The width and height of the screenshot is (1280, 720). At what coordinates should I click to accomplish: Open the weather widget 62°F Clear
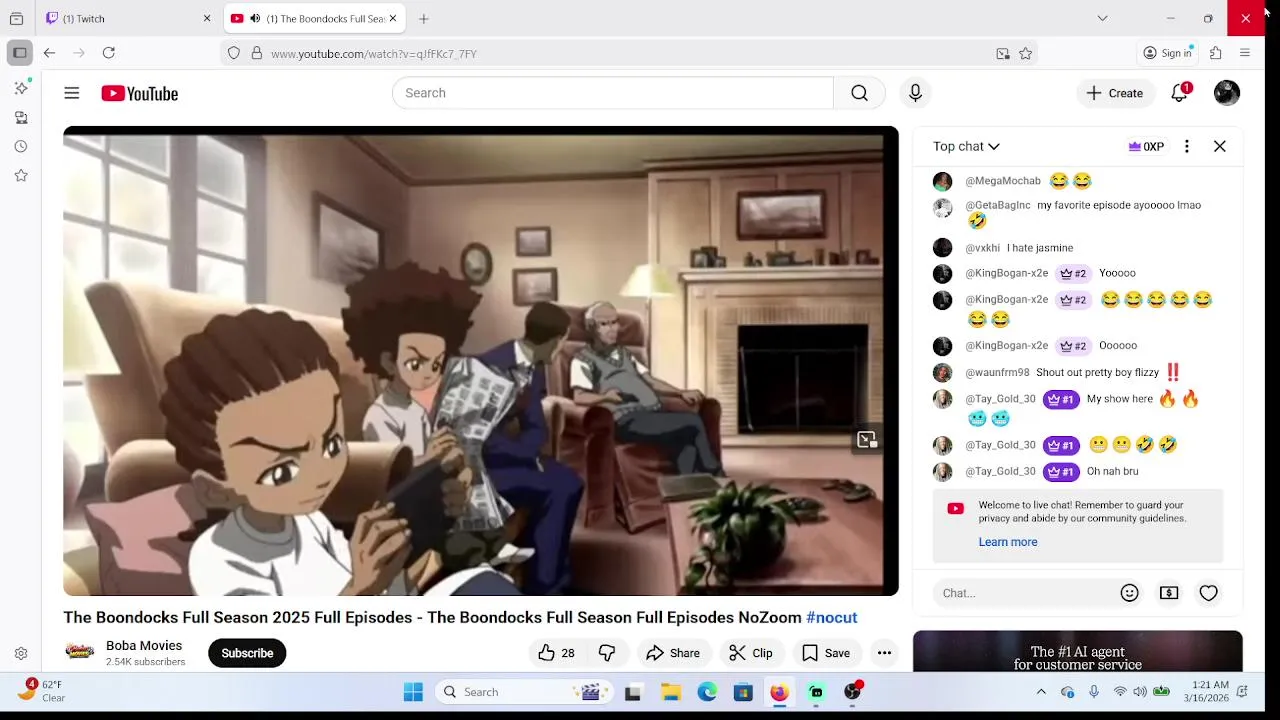(x=42, y=691)
